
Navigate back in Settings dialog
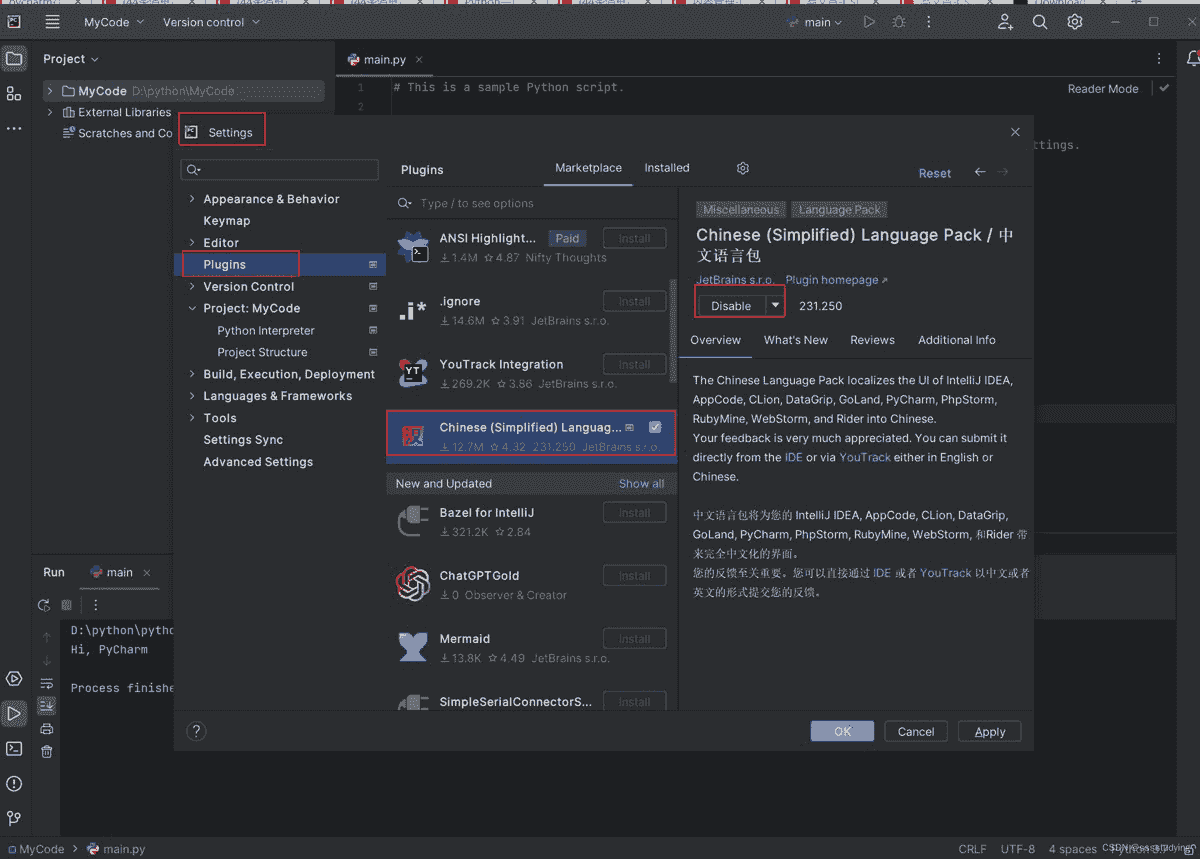[x=980, y=172]
